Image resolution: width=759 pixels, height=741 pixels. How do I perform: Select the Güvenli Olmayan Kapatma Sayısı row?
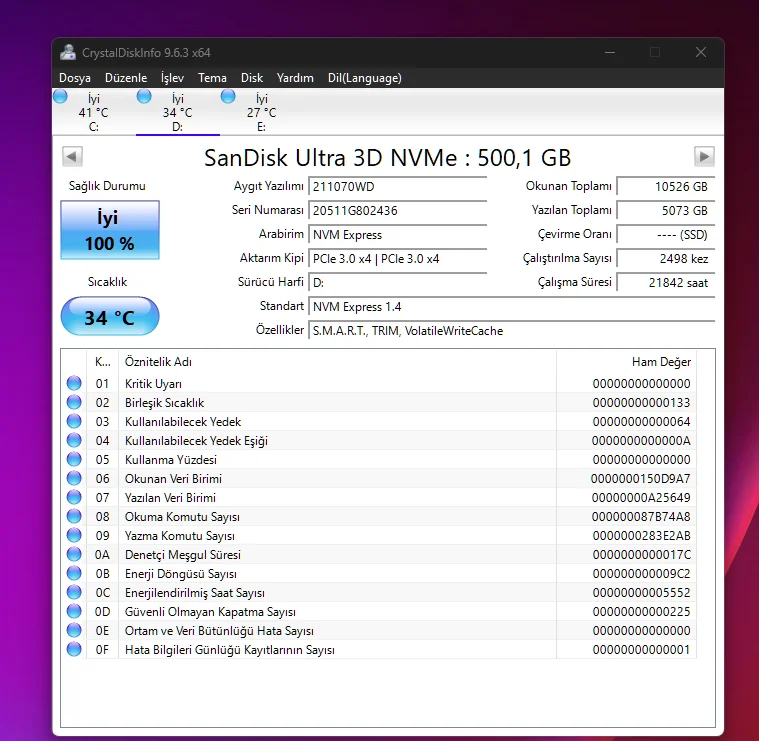(379, 612)
